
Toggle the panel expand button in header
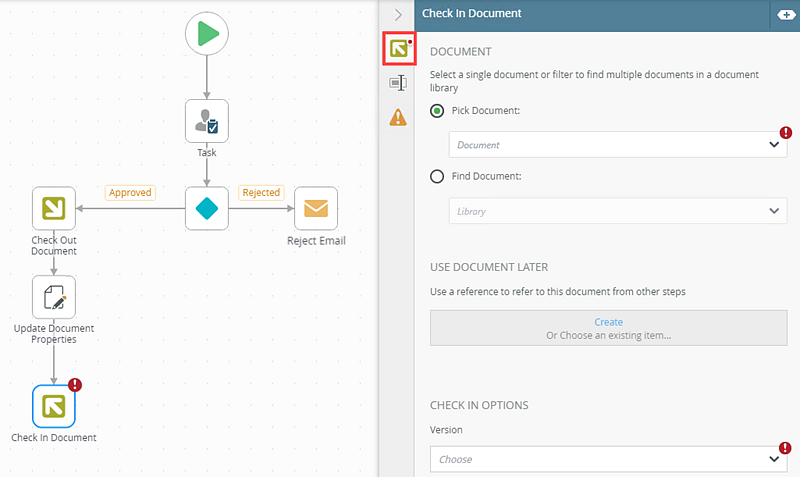781,14
